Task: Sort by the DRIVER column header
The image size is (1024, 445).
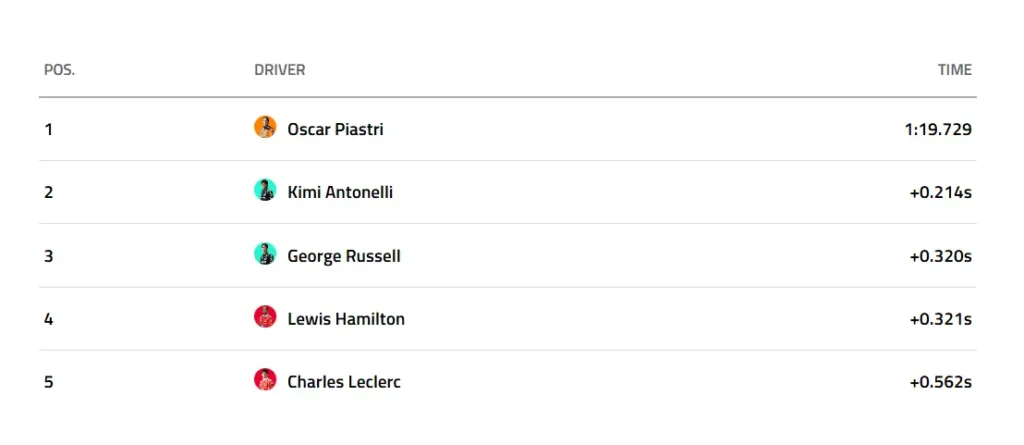Action: [280, 70]
